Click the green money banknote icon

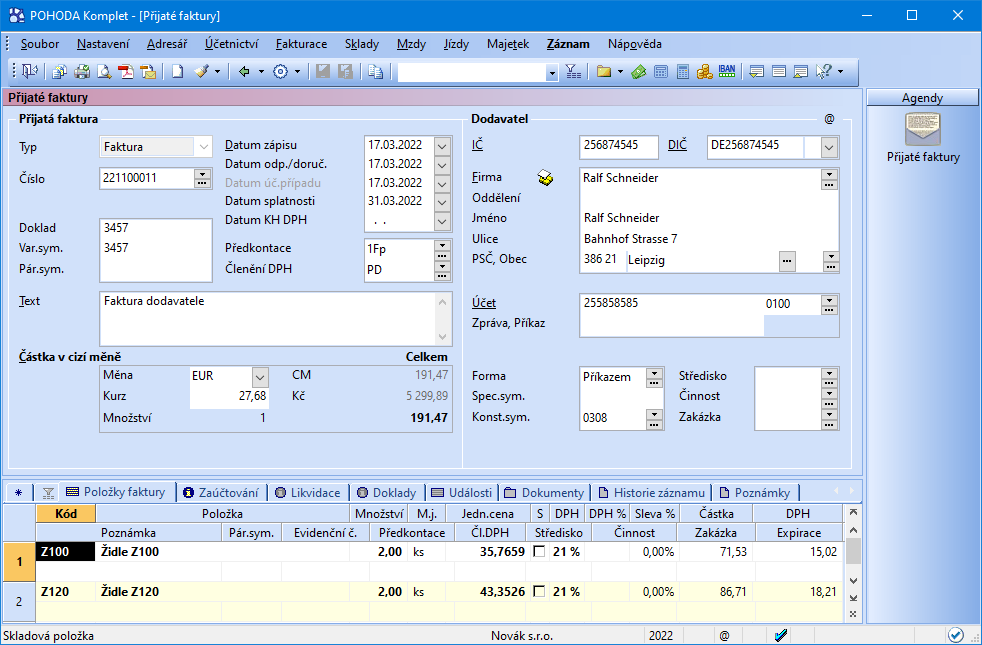click(x=638, y=71)
